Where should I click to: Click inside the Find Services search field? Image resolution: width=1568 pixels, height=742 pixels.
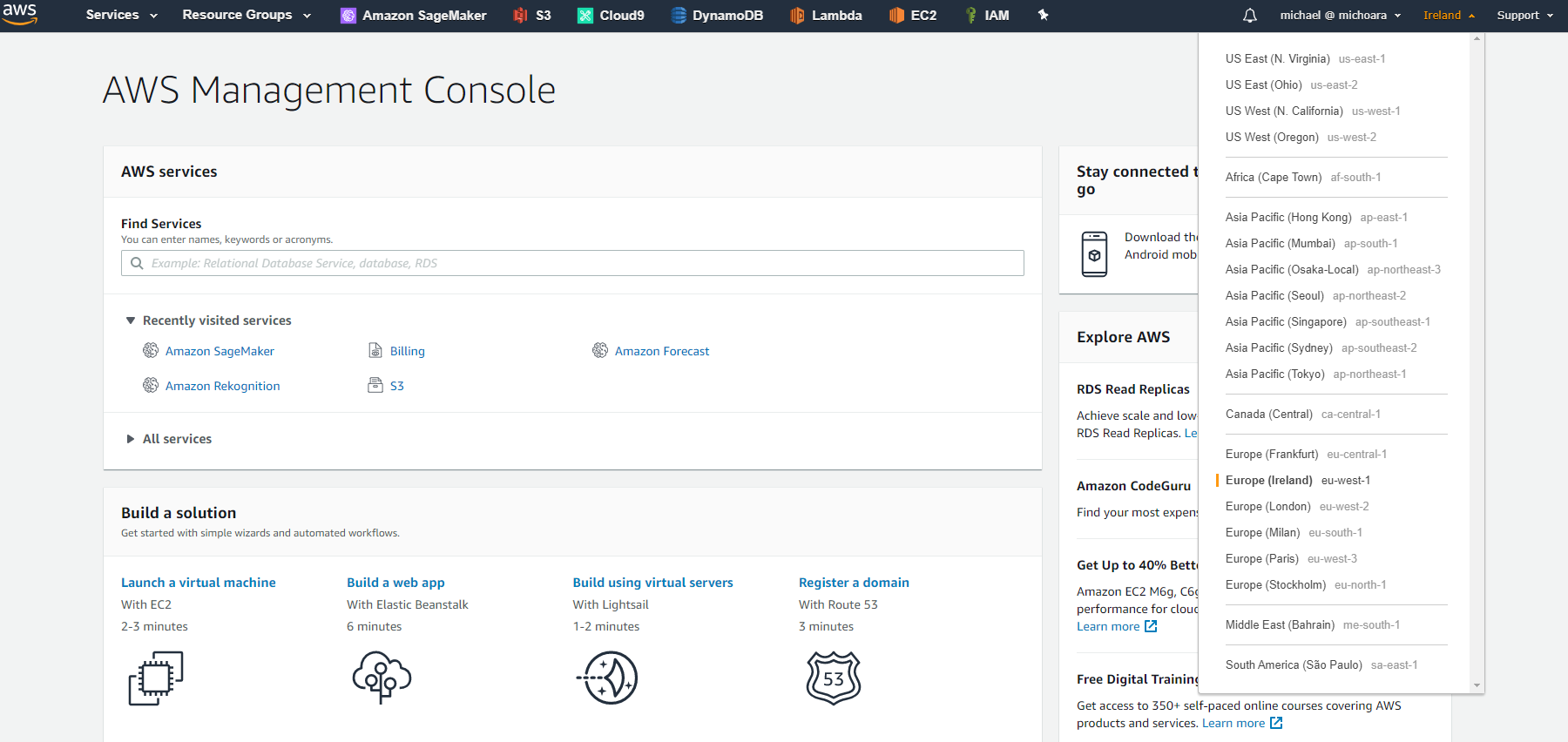(572, 263)
